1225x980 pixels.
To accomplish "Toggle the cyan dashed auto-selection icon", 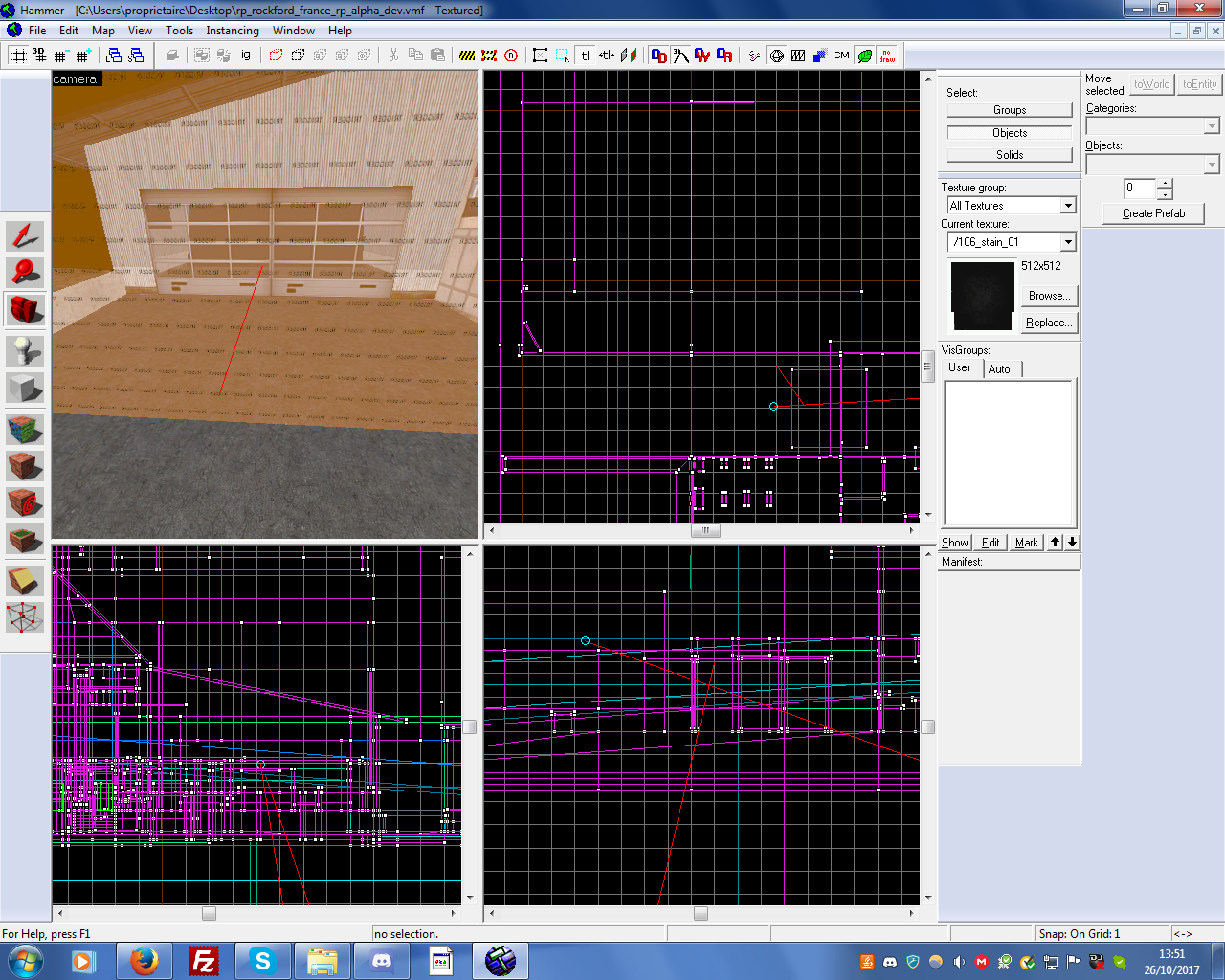I will 563,56.
